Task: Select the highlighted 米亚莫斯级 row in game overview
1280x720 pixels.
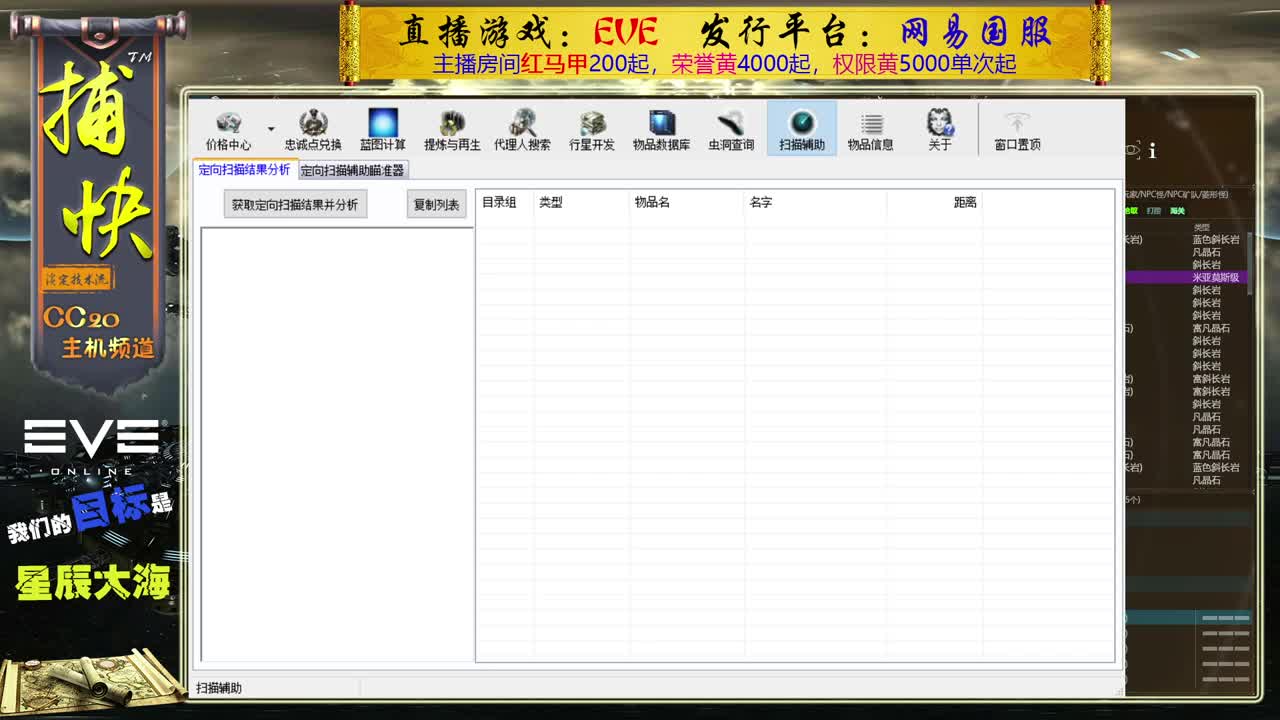Action: (1187, 277)
